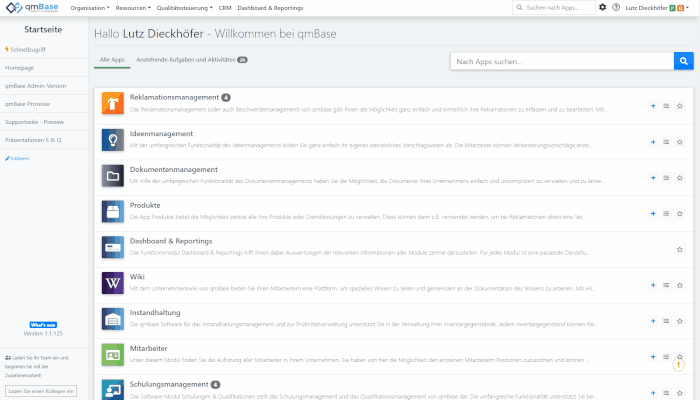Click plus icon in Wiki row
The height and width of the screenshot is (400, 700).
point(653,285)
